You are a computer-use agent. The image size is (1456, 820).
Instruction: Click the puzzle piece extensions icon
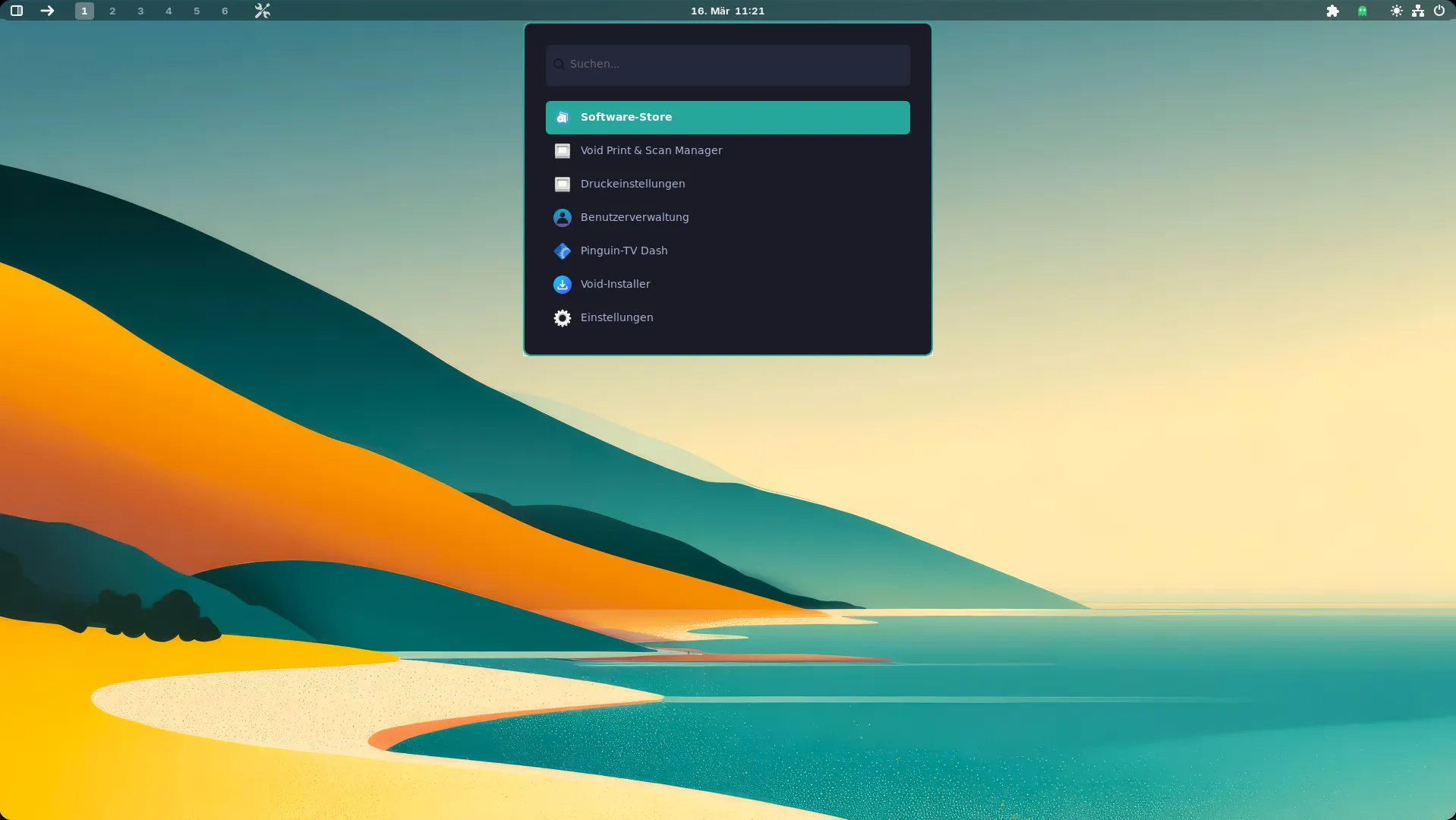[1332, 11]
